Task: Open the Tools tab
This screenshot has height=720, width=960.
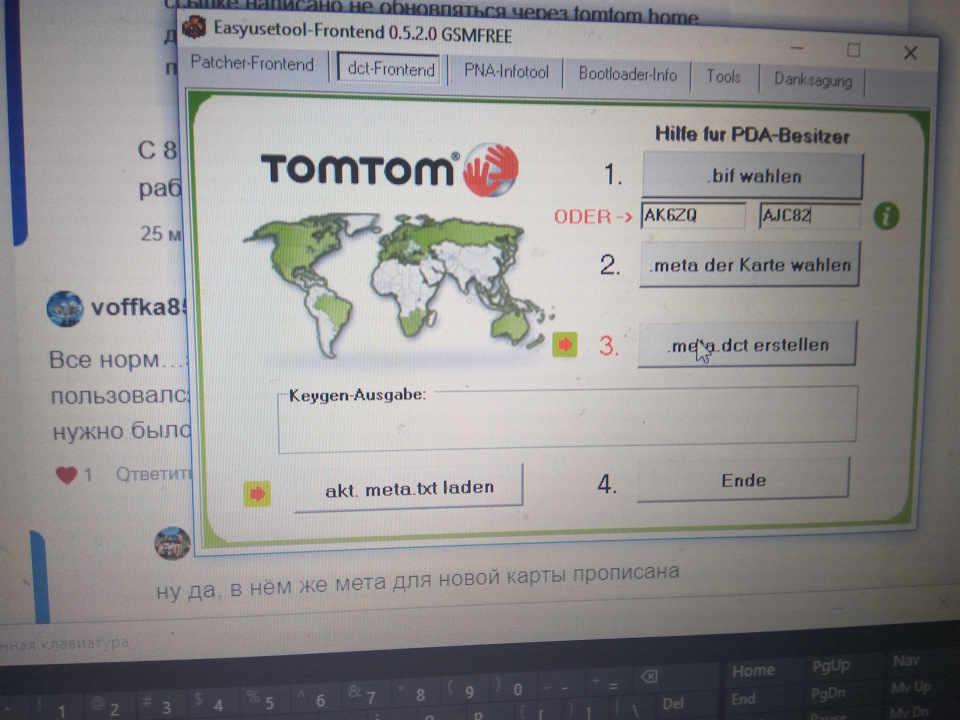Action: 723,77
